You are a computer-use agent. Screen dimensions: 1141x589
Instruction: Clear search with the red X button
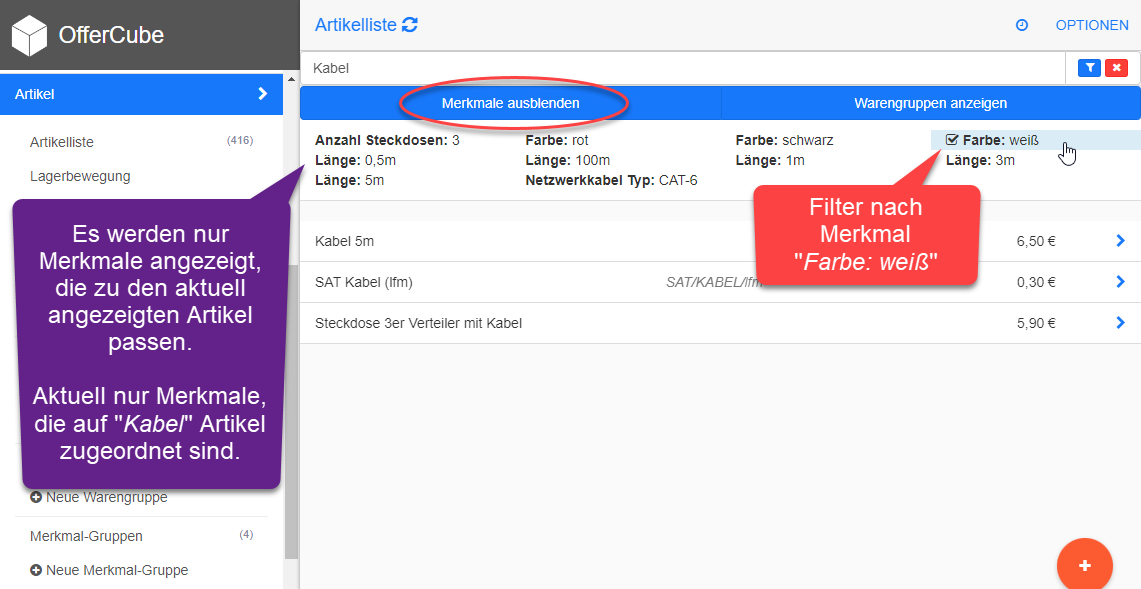click(1116, 68)
